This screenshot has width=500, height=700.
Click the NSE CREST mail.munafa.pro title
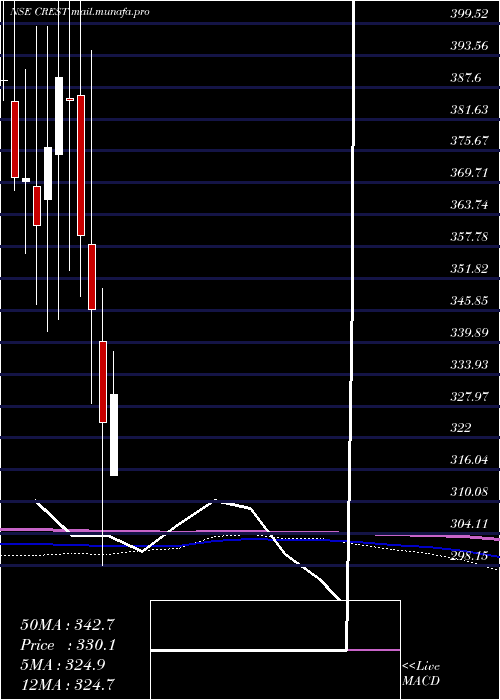tap(79, 12)
